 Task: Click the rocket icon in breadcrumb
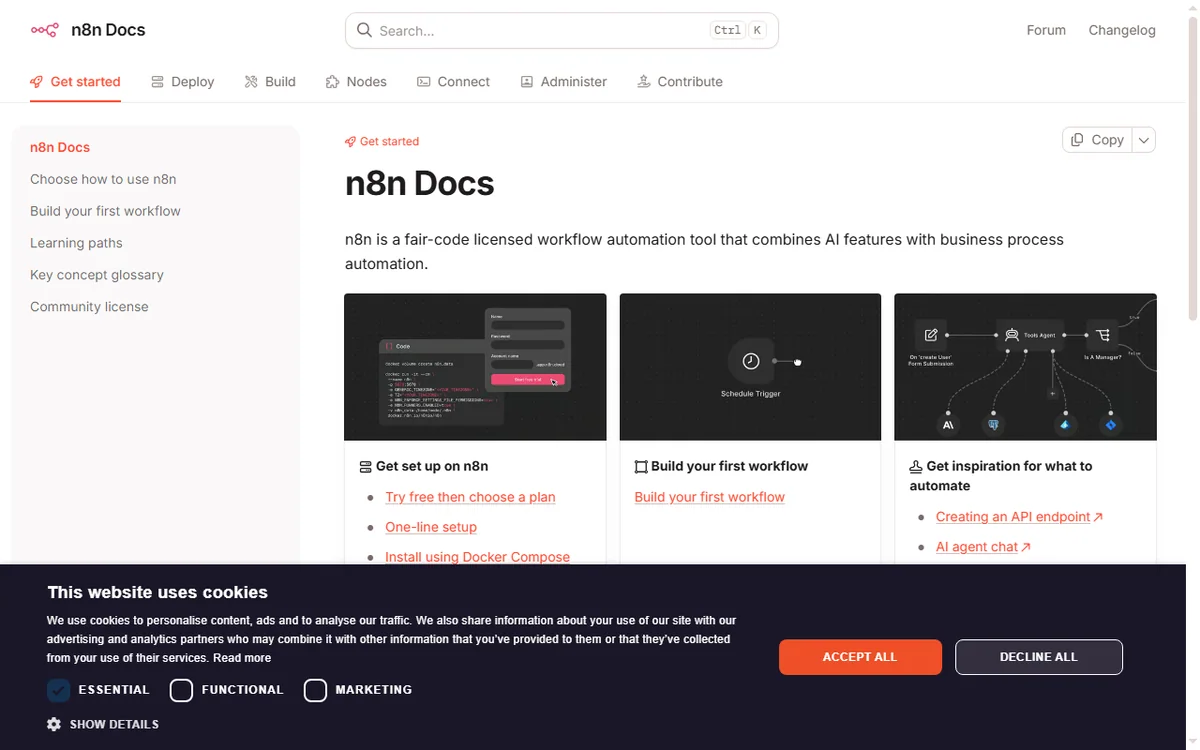click(350, 142)
